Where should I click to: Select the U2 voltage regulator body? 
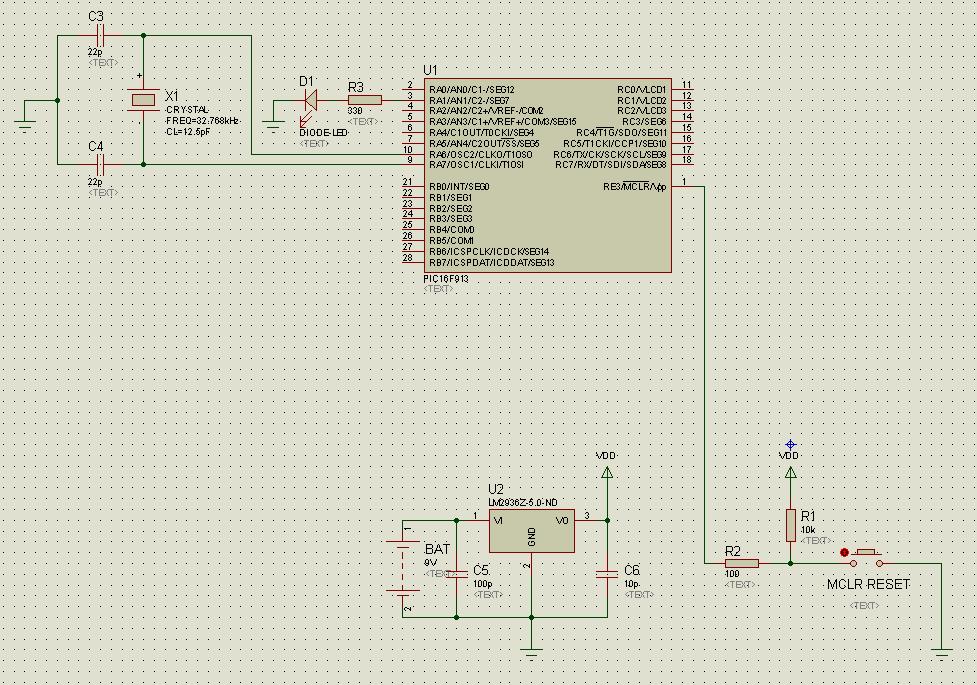531,532
